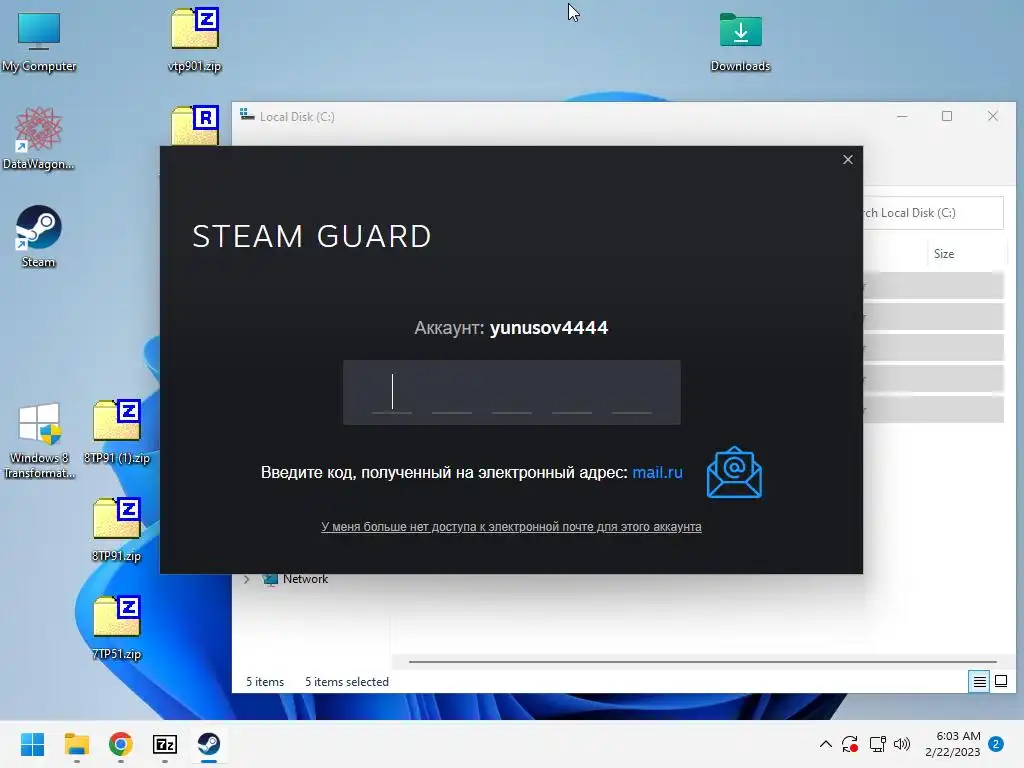Open the volume control tray icon
Screen dimensions: 1024x768
click(902, 744)
